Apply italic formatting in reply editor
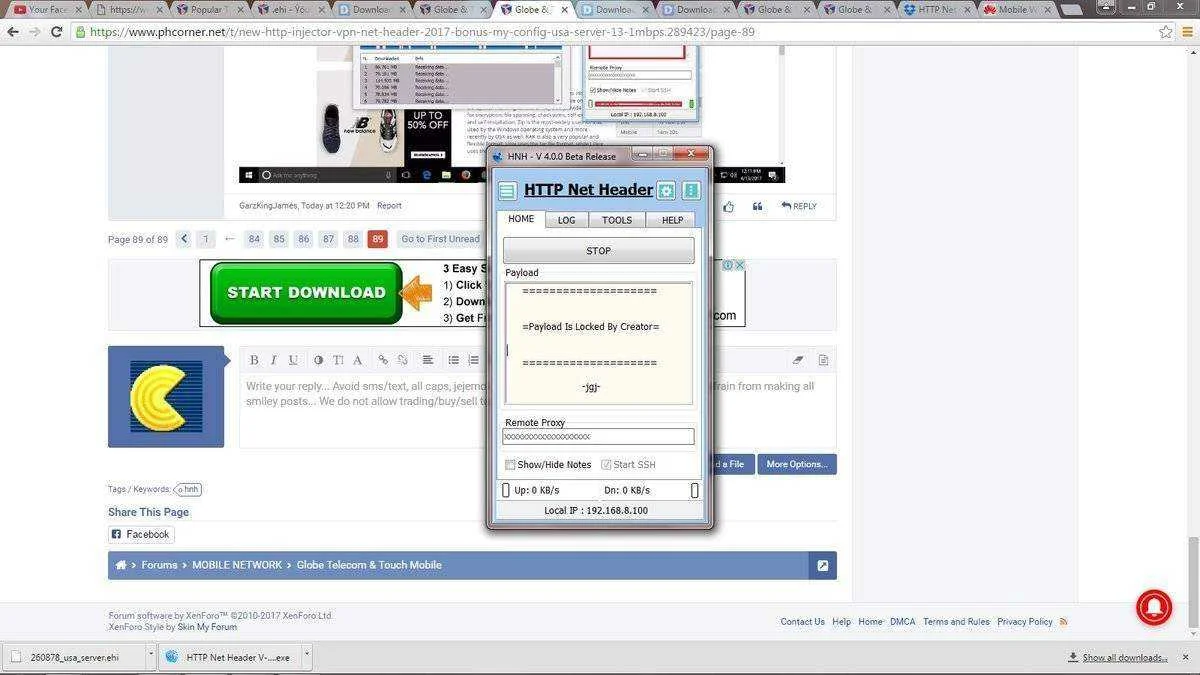This screenshot has height=675, width=1200. click(x=273, y=360)
